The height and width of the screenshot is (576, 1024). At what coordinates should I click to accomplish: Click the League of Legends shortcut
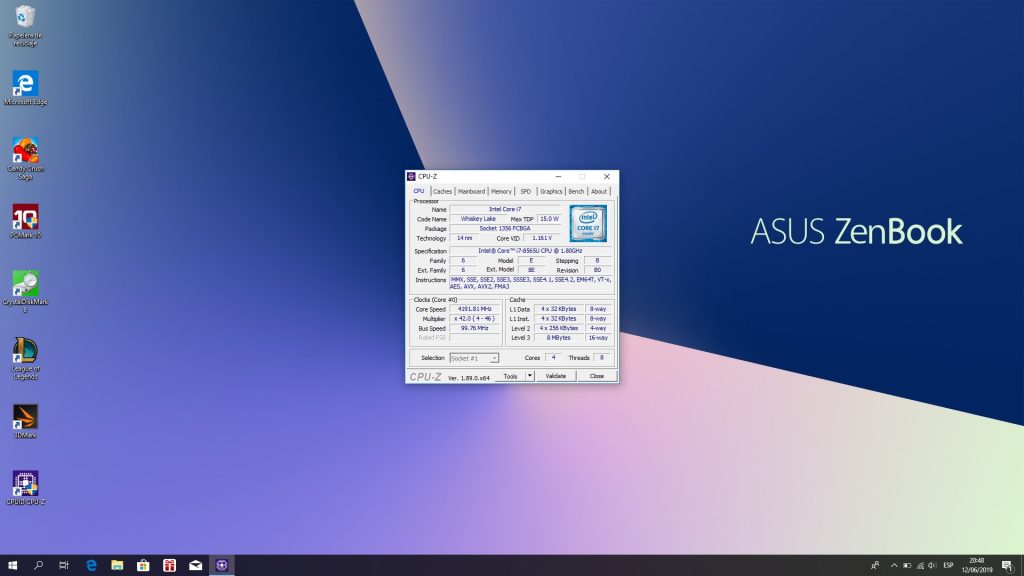tap(25, 352)
